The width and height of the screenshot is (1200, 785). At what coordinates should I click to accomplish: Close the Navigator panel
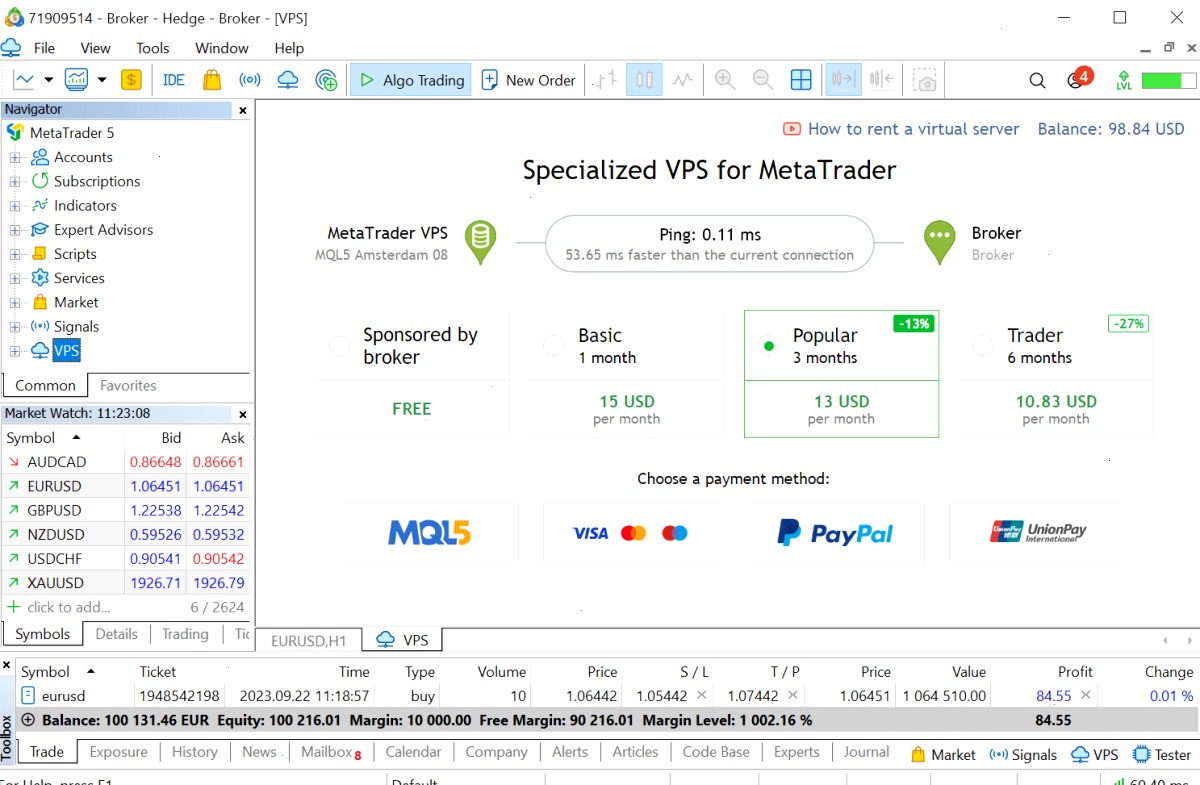point(242,110)
